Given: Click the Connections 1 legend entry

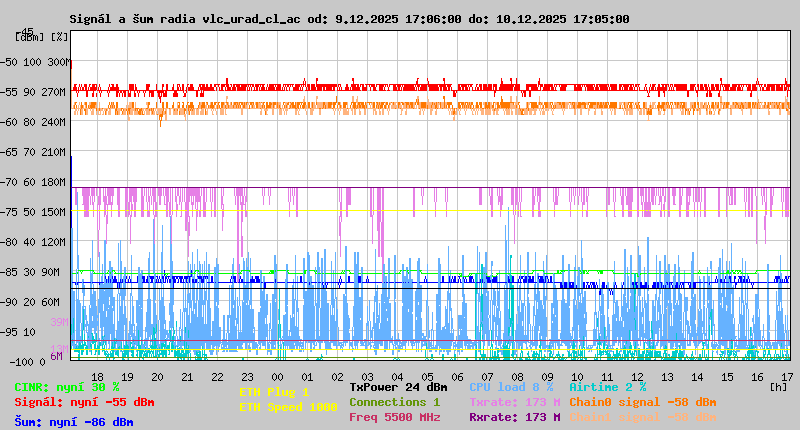Looking at the screenshot, I should pyautogui.click(x=394, y=402).
